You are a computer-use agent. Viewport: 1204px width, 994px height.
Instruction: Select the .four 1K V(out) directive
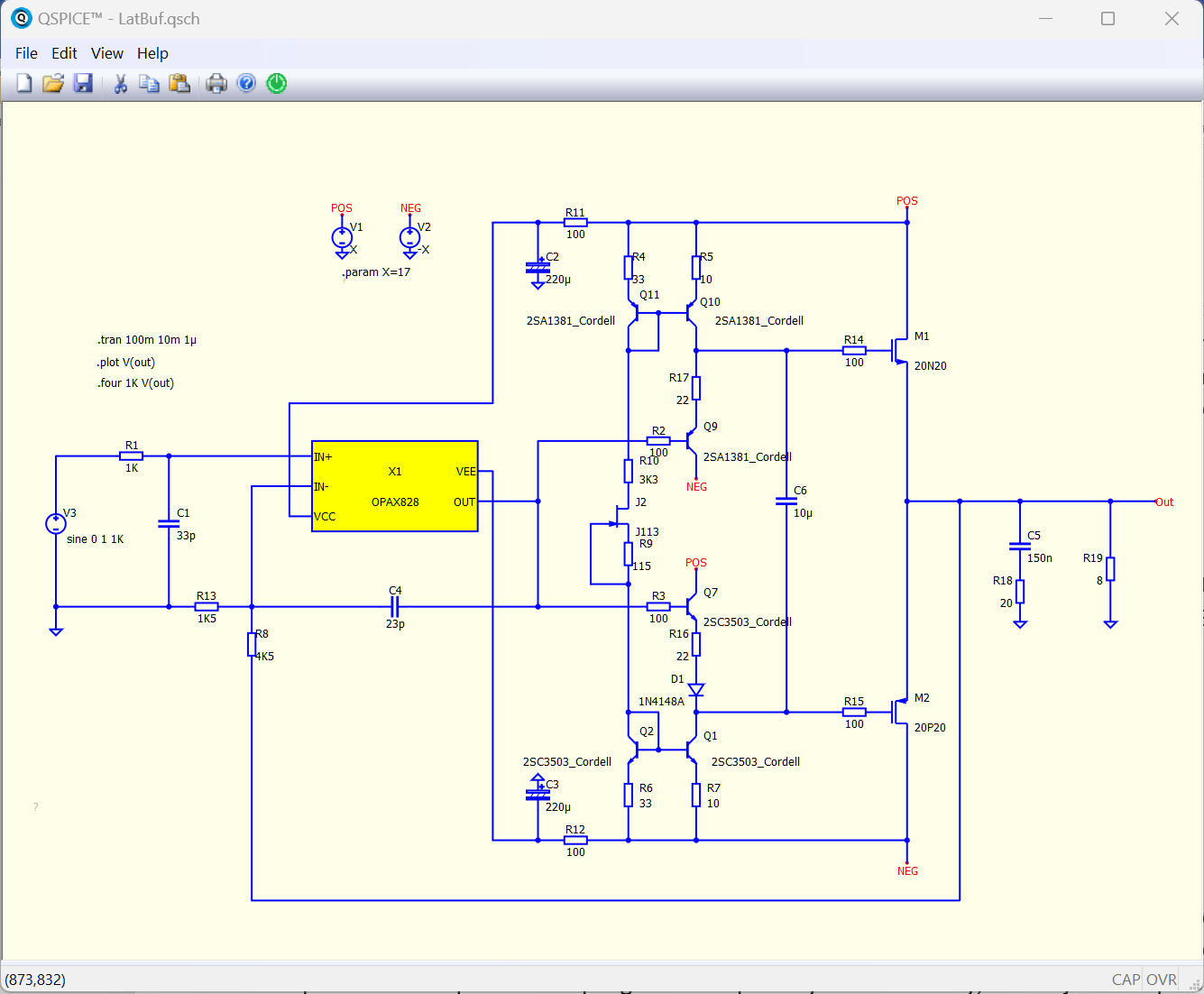pos(136,382)
